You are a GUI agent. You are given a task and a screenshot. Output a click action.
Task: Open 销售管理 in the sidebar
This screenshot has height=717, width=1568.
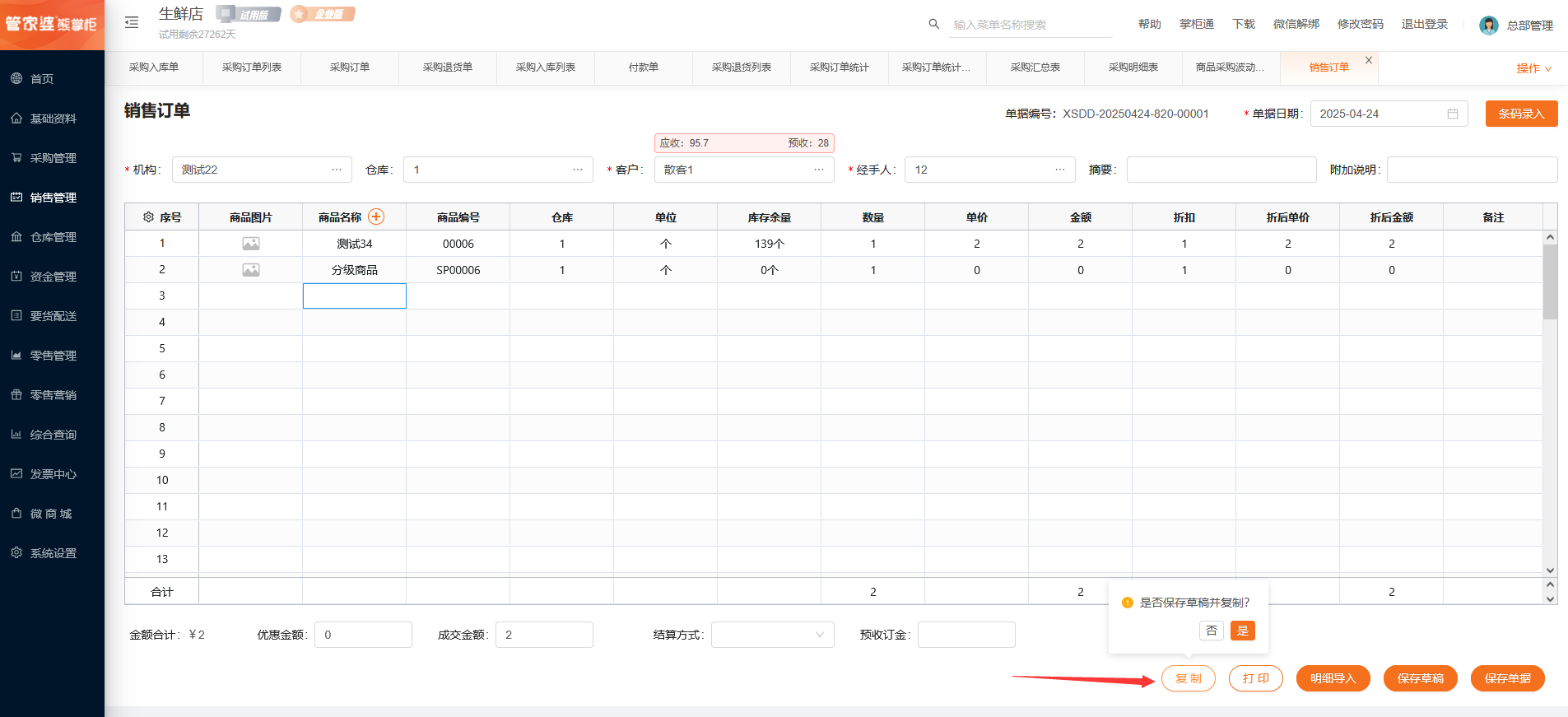click(x=53, y=198)
